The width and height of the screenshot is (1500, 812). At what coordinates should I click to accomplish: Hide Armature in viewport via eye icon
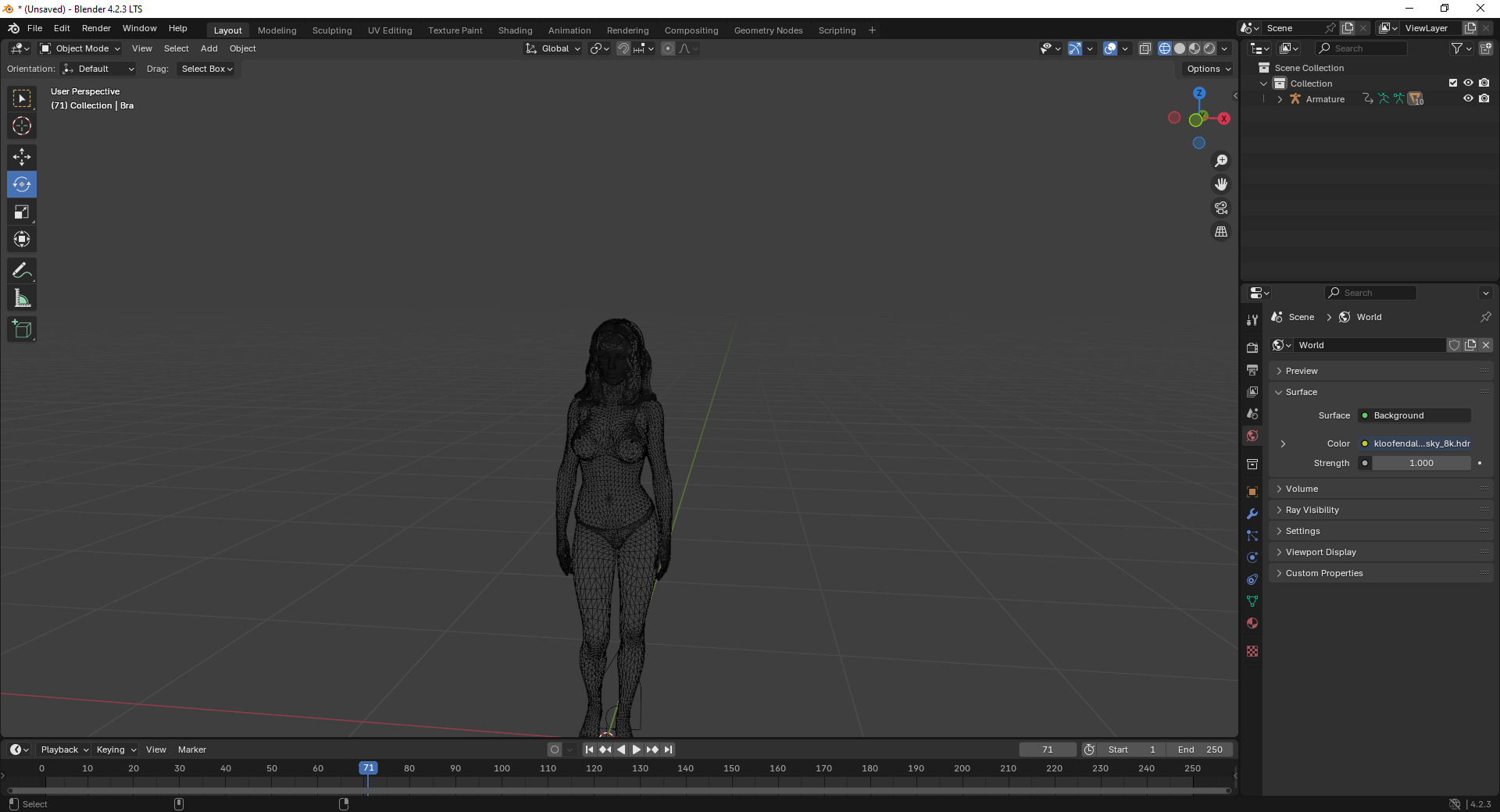pyautogui.click(x=1468, y=98)
